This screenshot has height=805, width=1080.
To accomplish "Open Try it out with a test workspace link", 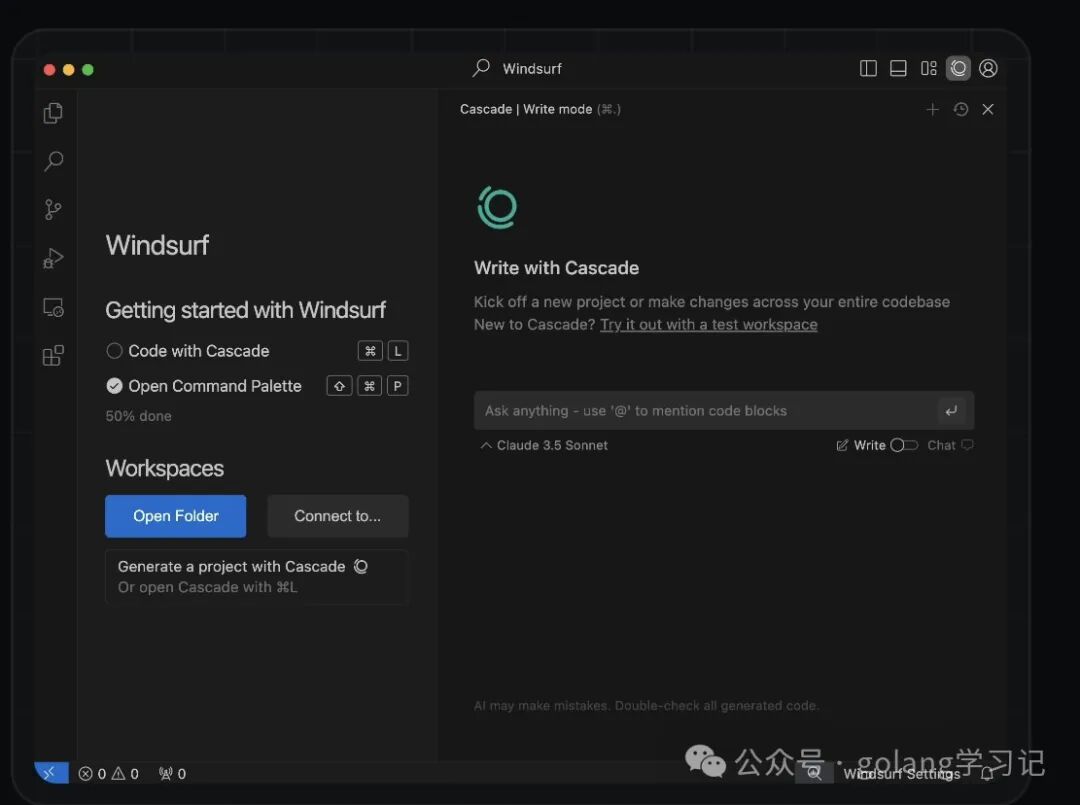I will pos(709,324).
